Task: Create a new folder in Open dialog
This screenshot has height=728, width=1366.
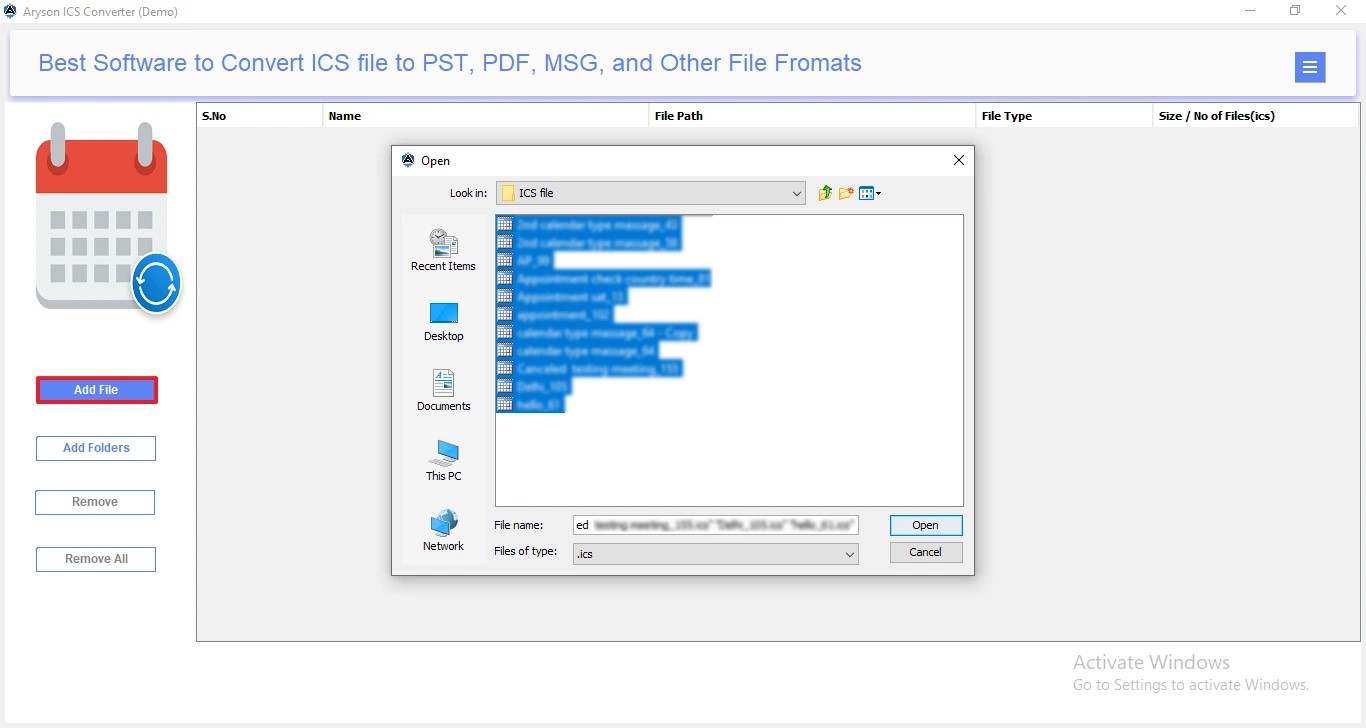Action: (x=846, y=193)
